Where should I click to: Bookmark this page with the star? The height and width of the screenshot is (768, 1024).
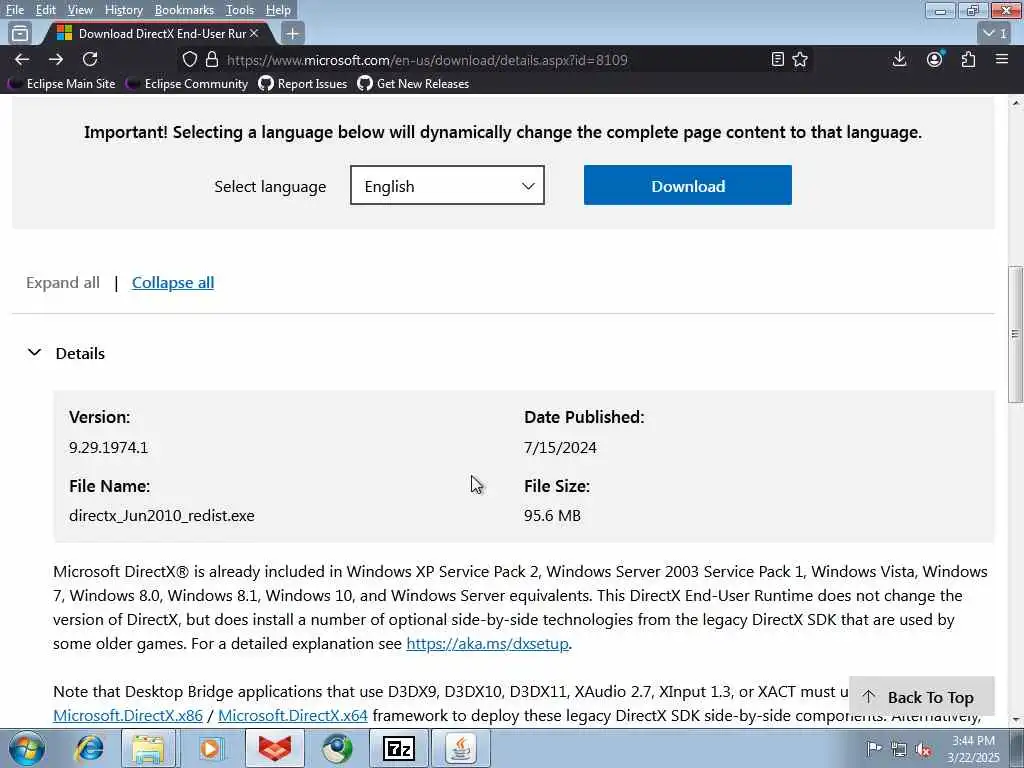tap(800, 59)
